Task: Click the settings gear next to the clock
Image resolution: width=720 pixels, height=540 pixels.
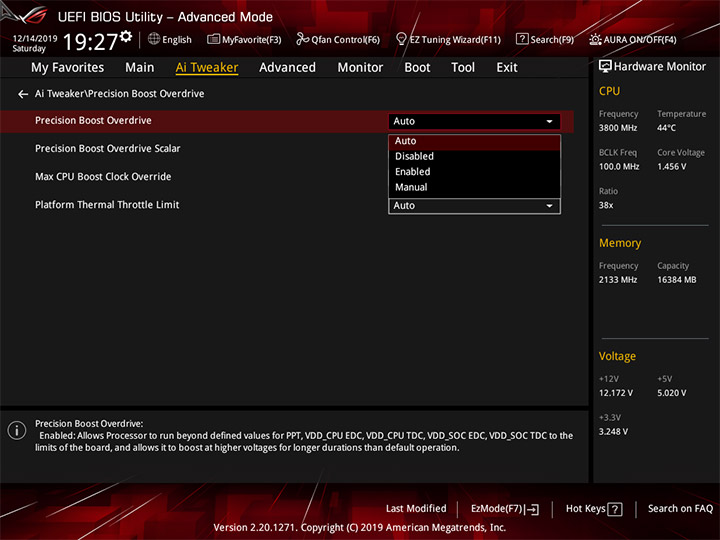Action: pyautogui.click(x=126, y=36)
